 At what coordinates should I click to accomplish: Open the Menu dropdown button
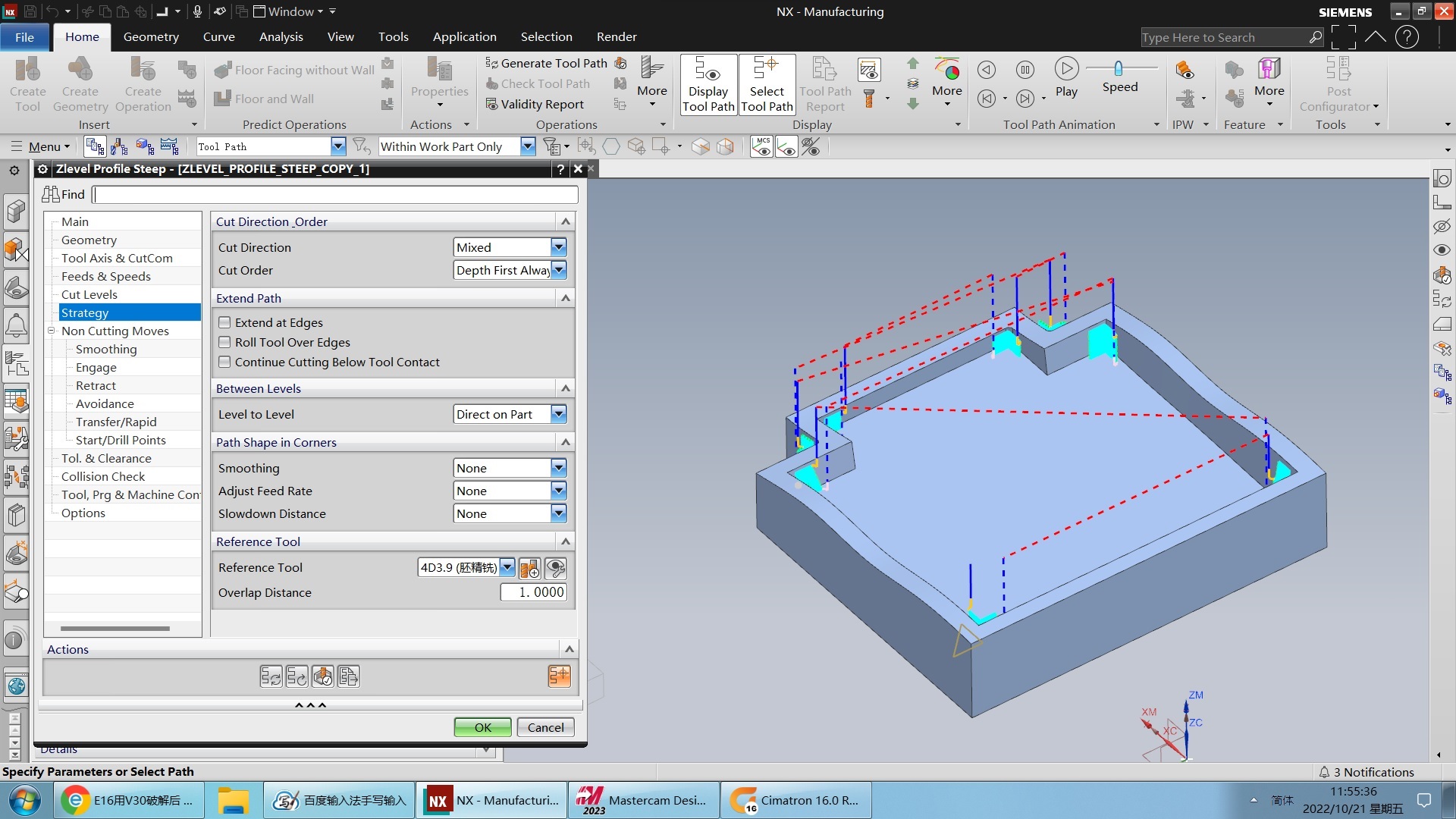41,146
